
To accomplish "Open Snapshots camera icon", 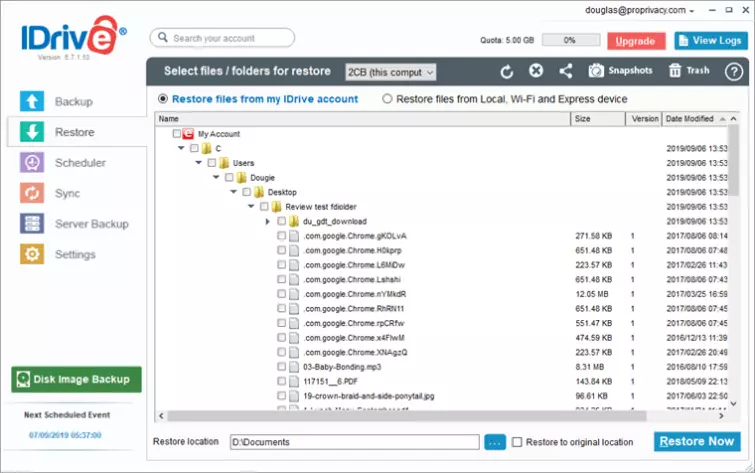I will click(x=596, y=71).
